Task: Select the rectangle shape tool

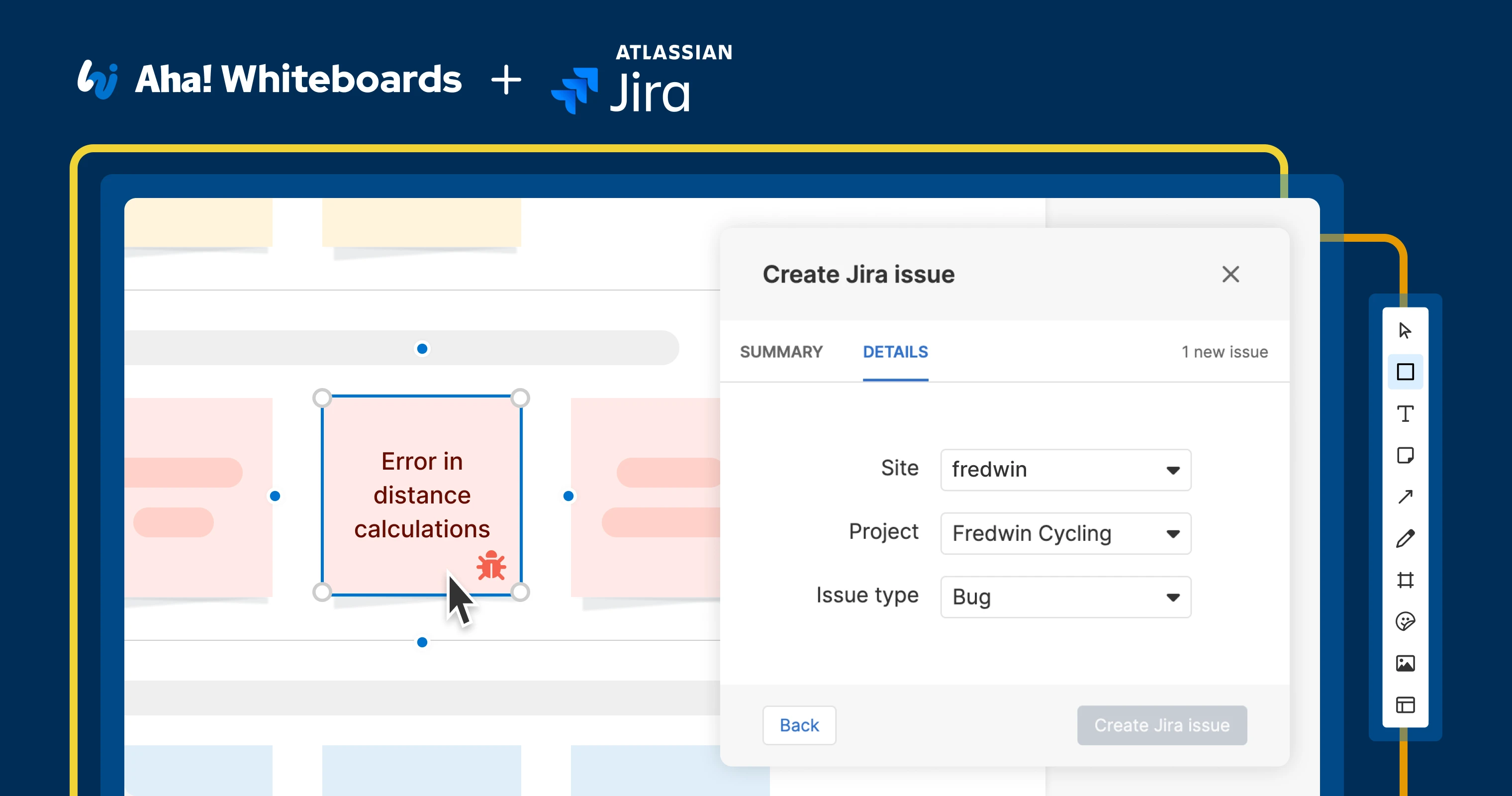Action: [x=1405, y=372]
